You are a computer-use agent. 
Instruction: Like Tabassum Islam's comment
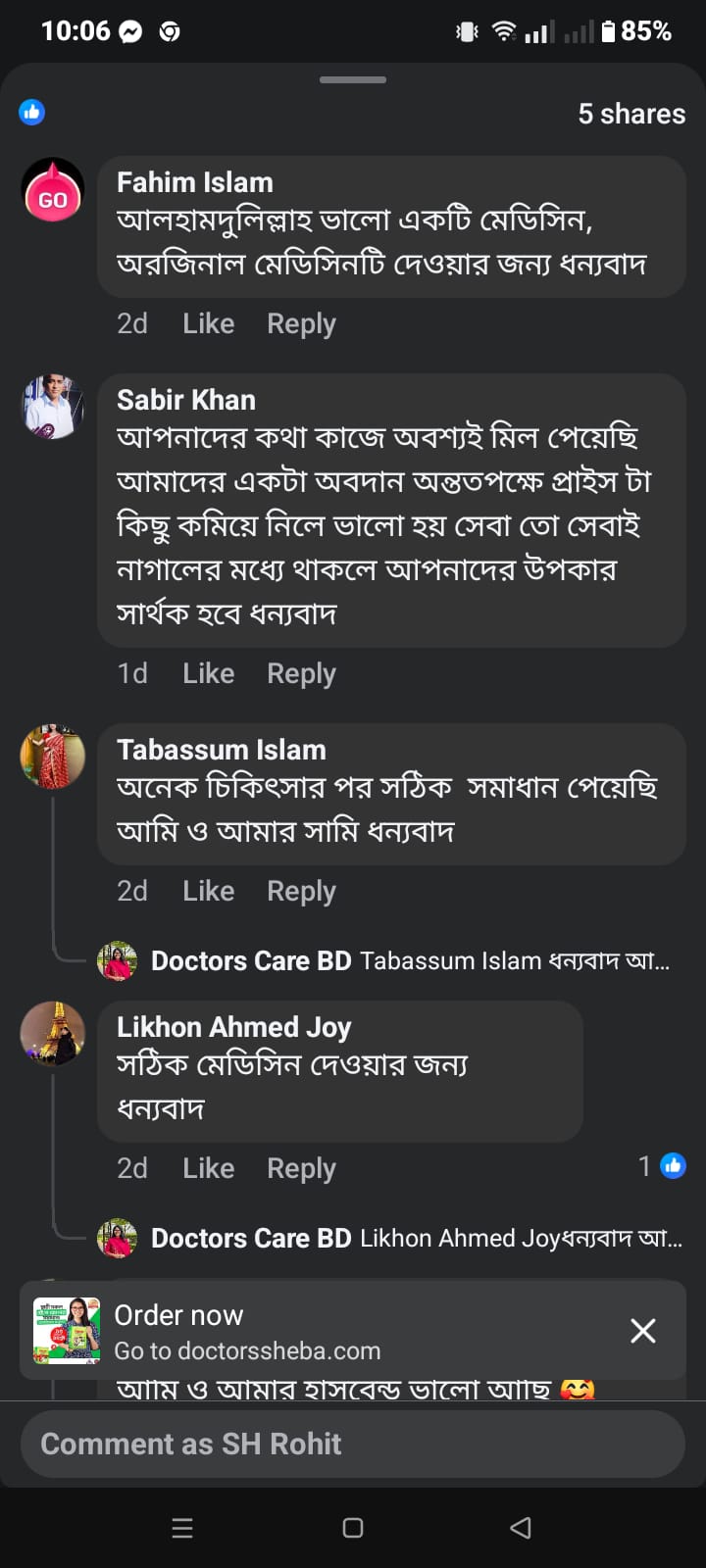208,891
